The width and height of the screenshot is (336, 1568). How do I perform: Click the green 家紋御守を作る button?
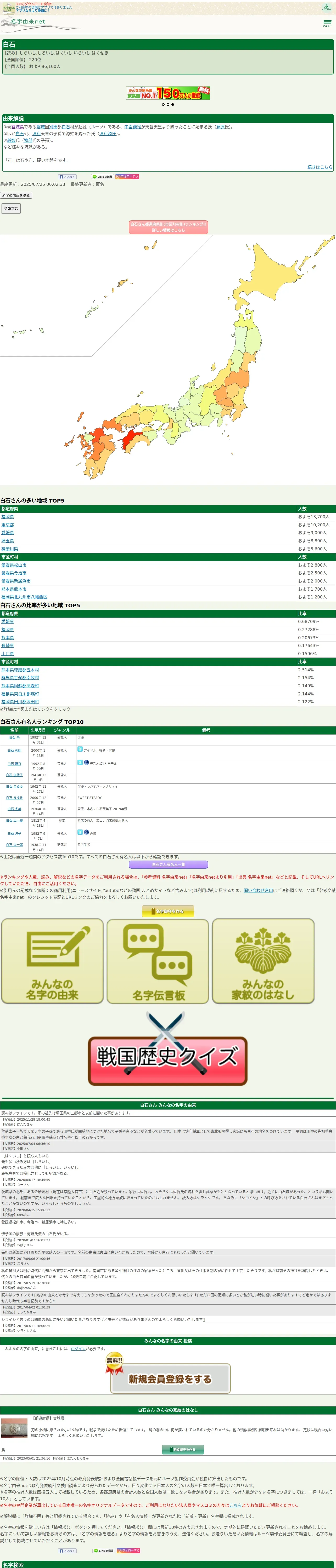[183, 1449]
